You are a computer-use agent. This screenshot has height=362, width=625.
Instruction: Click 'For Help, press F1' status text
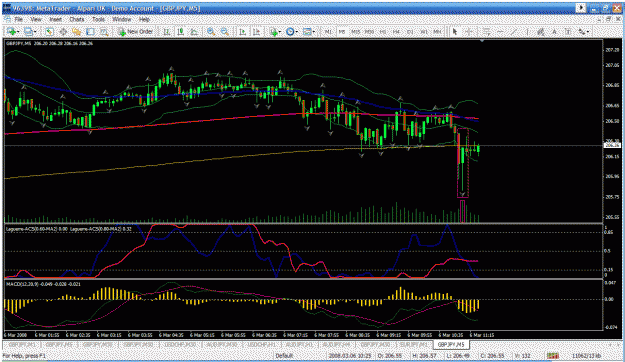[x=25, y=355]
